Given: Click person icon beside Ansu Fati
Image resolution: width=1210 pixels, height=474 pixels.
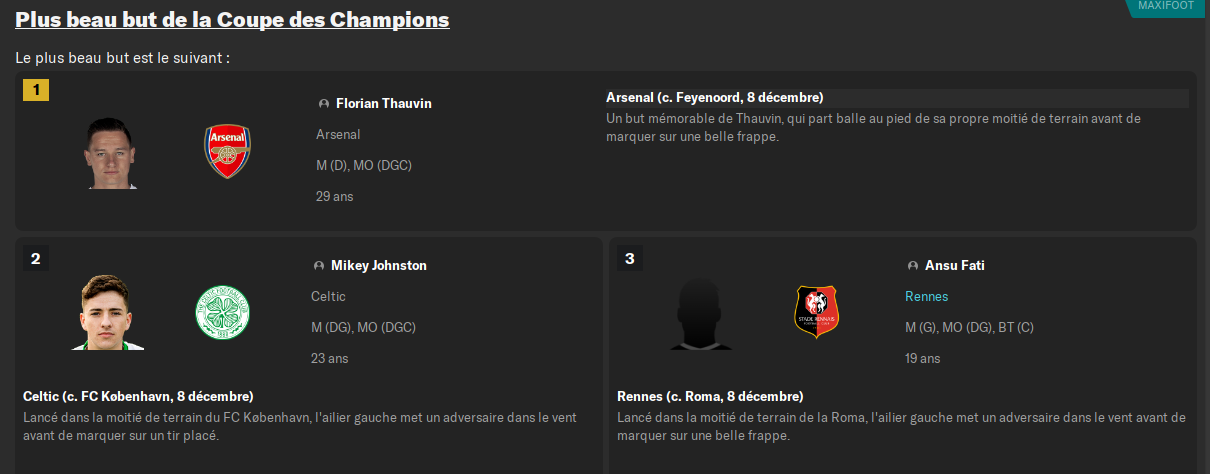Looking at the screenshot, I should (x=913, y=266).
